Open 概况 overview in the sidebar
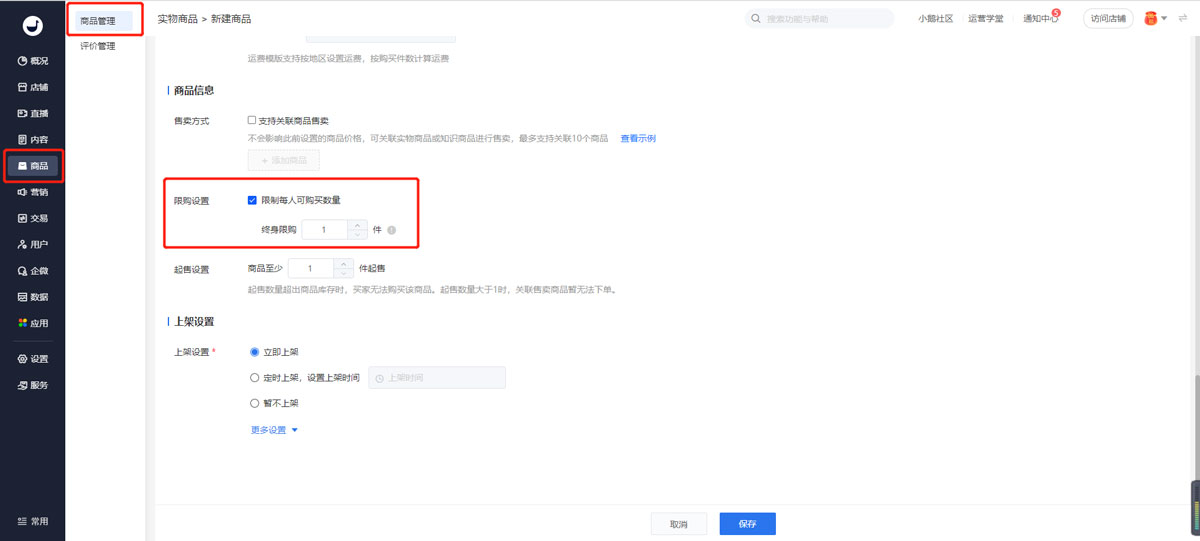This screenshot has height=541, width=1200. [33, 61]
